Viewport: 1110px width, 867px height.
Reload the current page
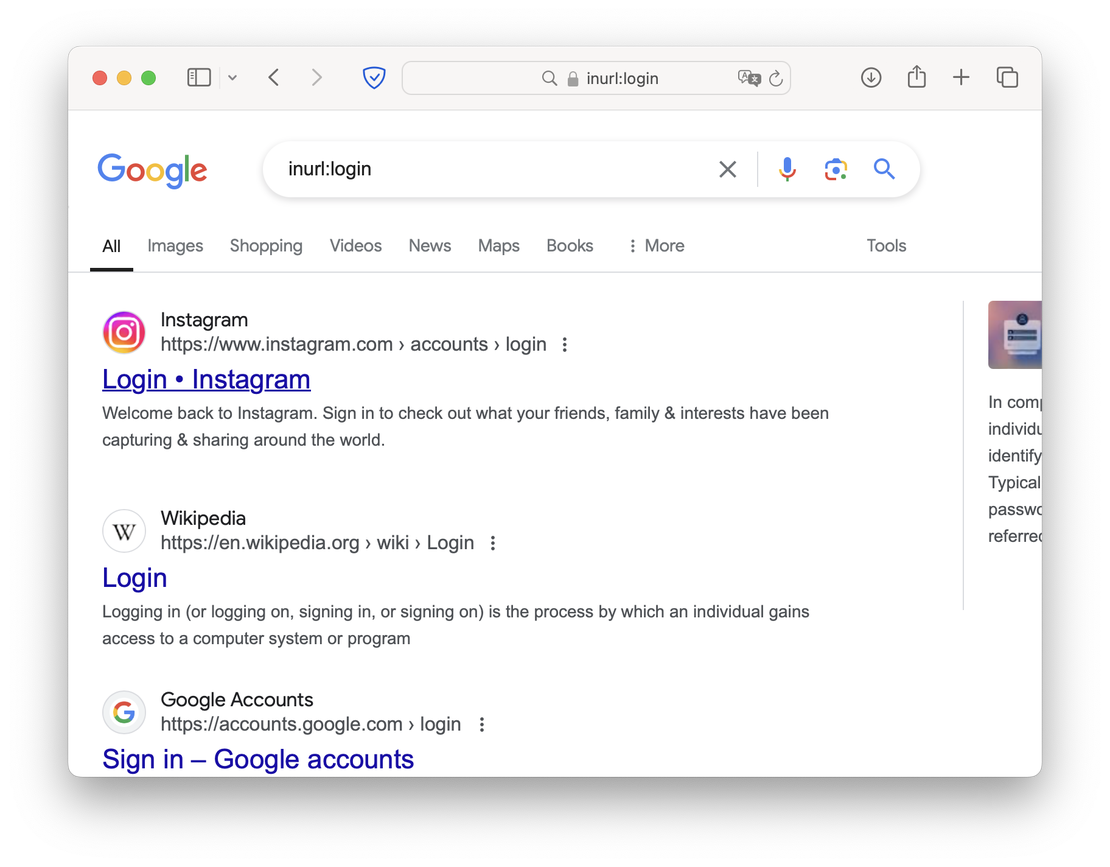pos(776,77)
